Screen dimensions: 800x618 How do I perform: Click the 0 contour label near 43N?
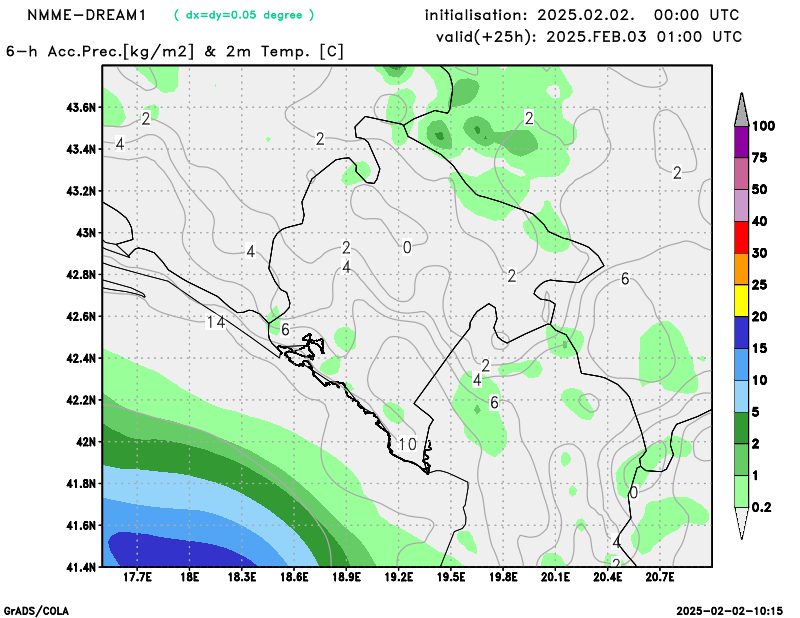point(407,248)
